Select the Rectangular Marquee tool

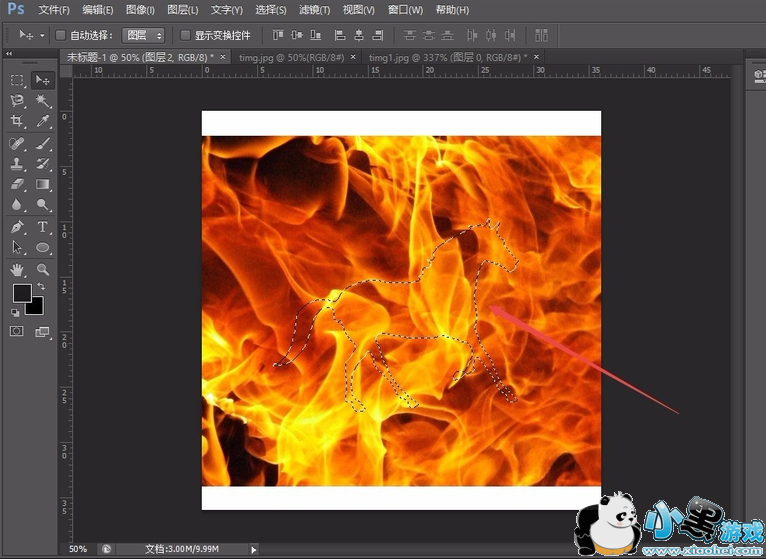click(17, 80)
